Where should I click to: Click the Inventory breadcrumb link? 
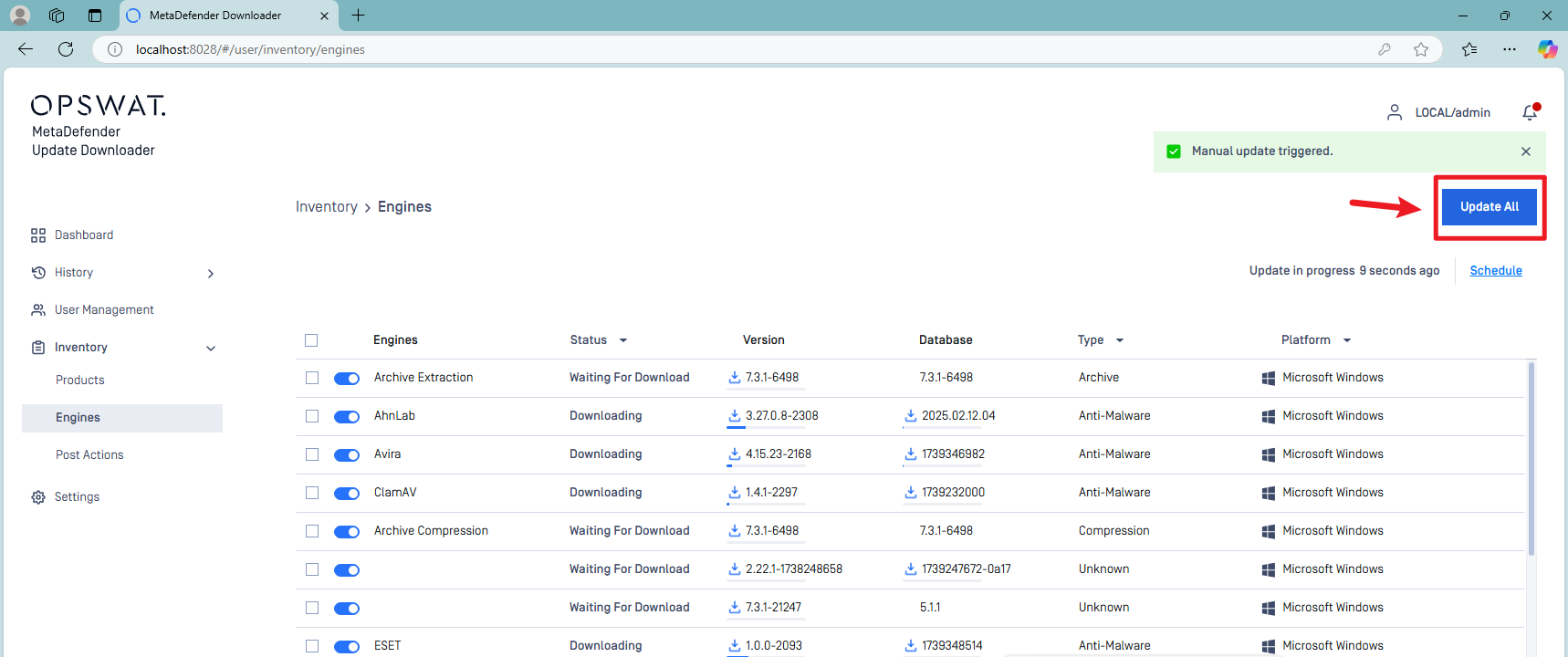[327, 207]
